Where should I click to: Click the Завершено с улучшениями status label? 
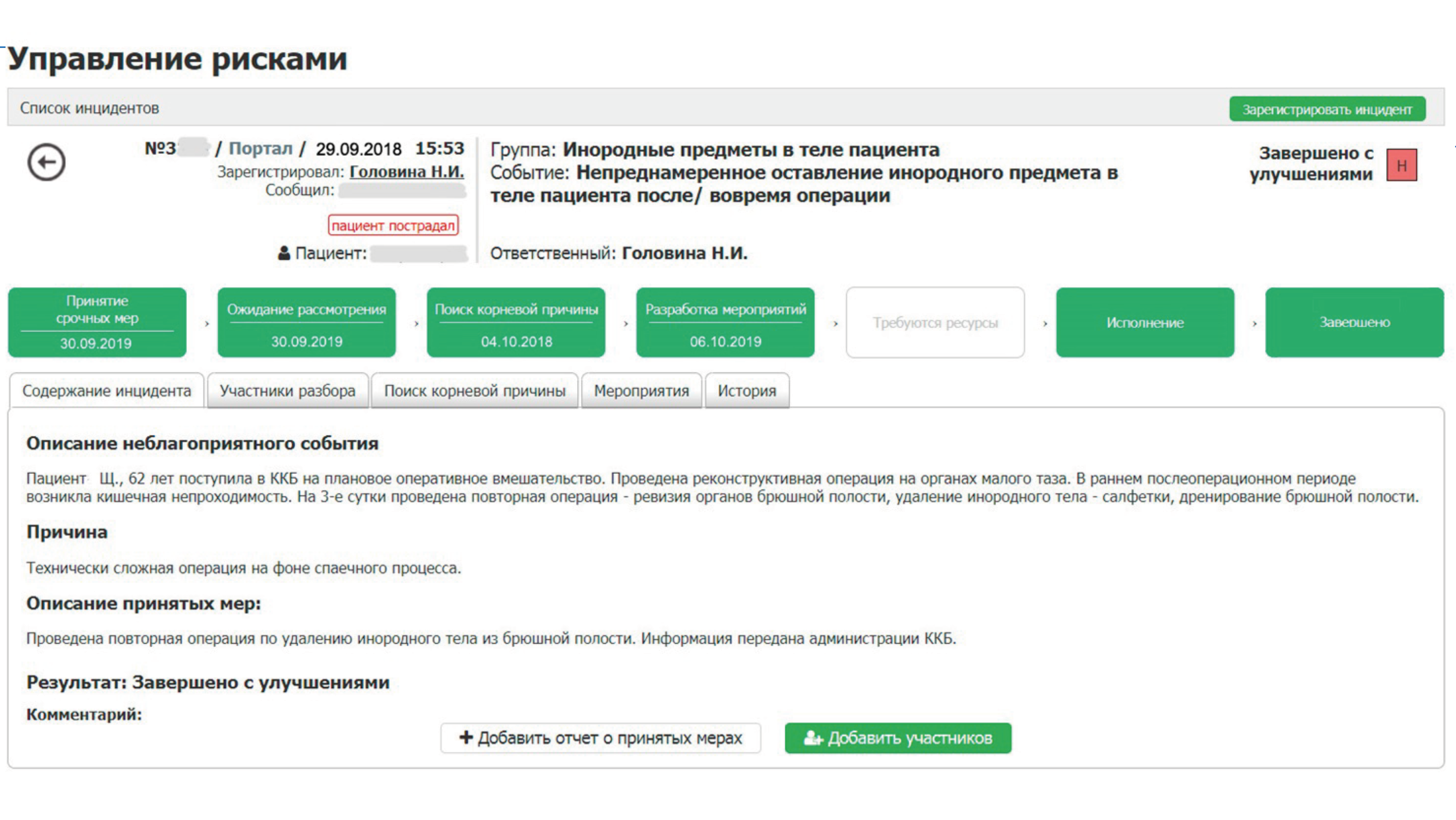click(1311, 164)
